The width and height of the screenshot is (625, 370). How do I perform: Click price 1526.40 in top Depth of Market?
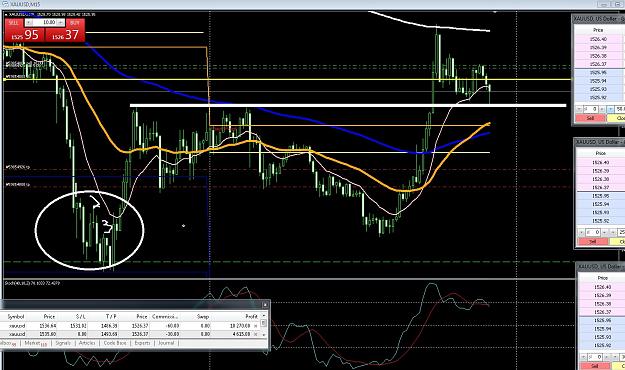[598, 39]
